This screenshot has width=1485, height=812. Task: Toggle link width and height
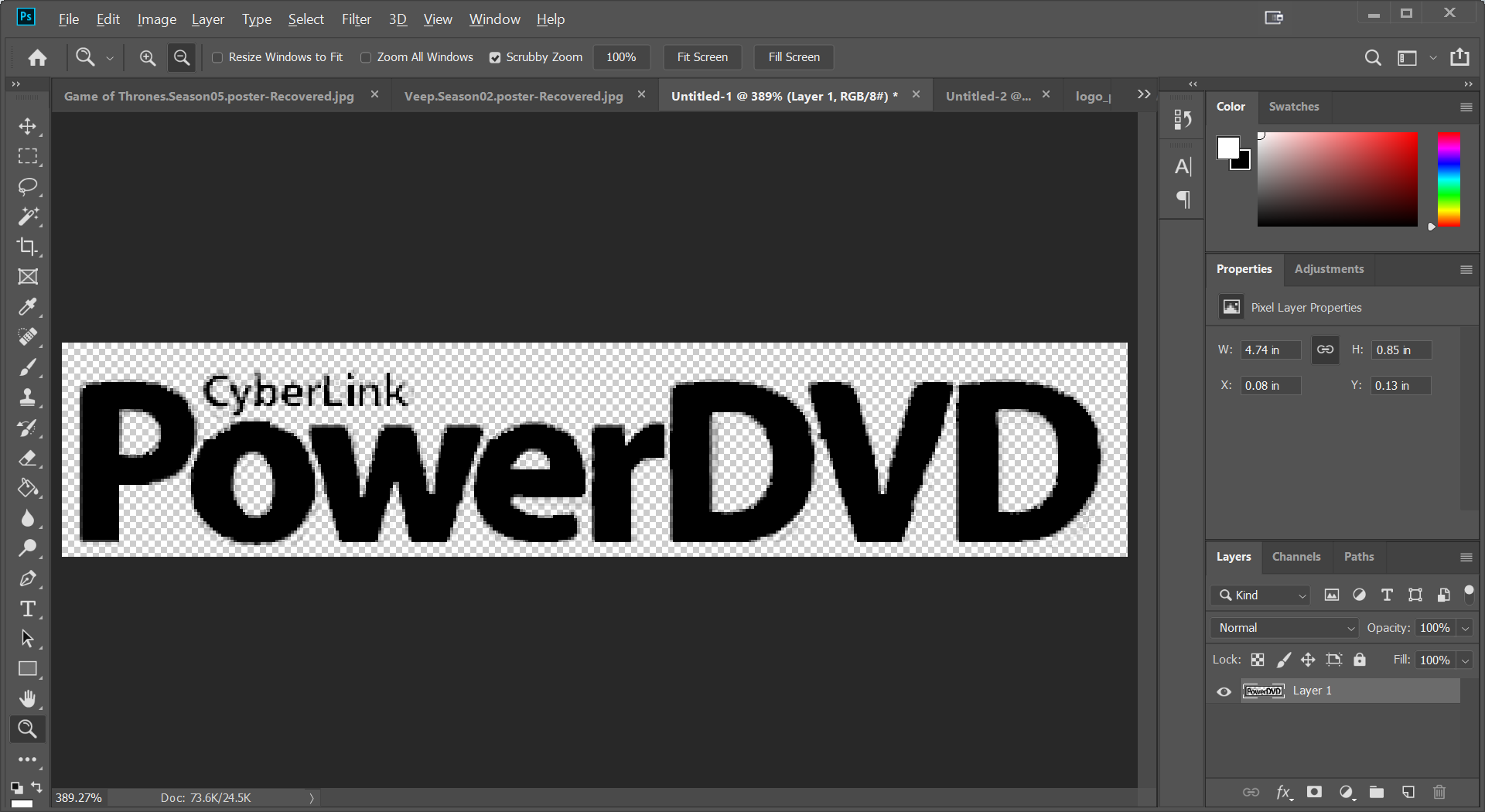tap(1325, 350)
